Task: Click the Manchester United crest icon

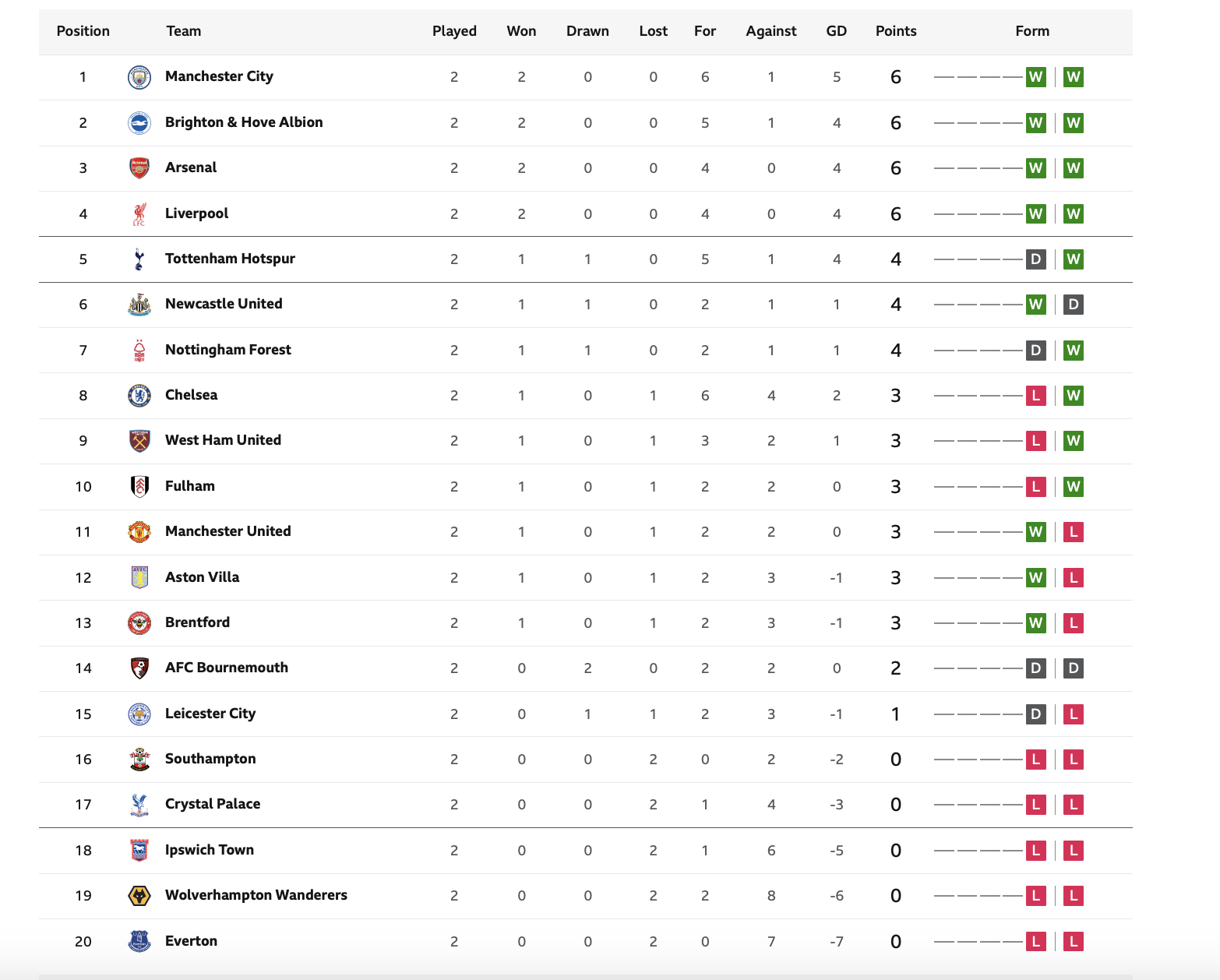Action: point(139,532)
